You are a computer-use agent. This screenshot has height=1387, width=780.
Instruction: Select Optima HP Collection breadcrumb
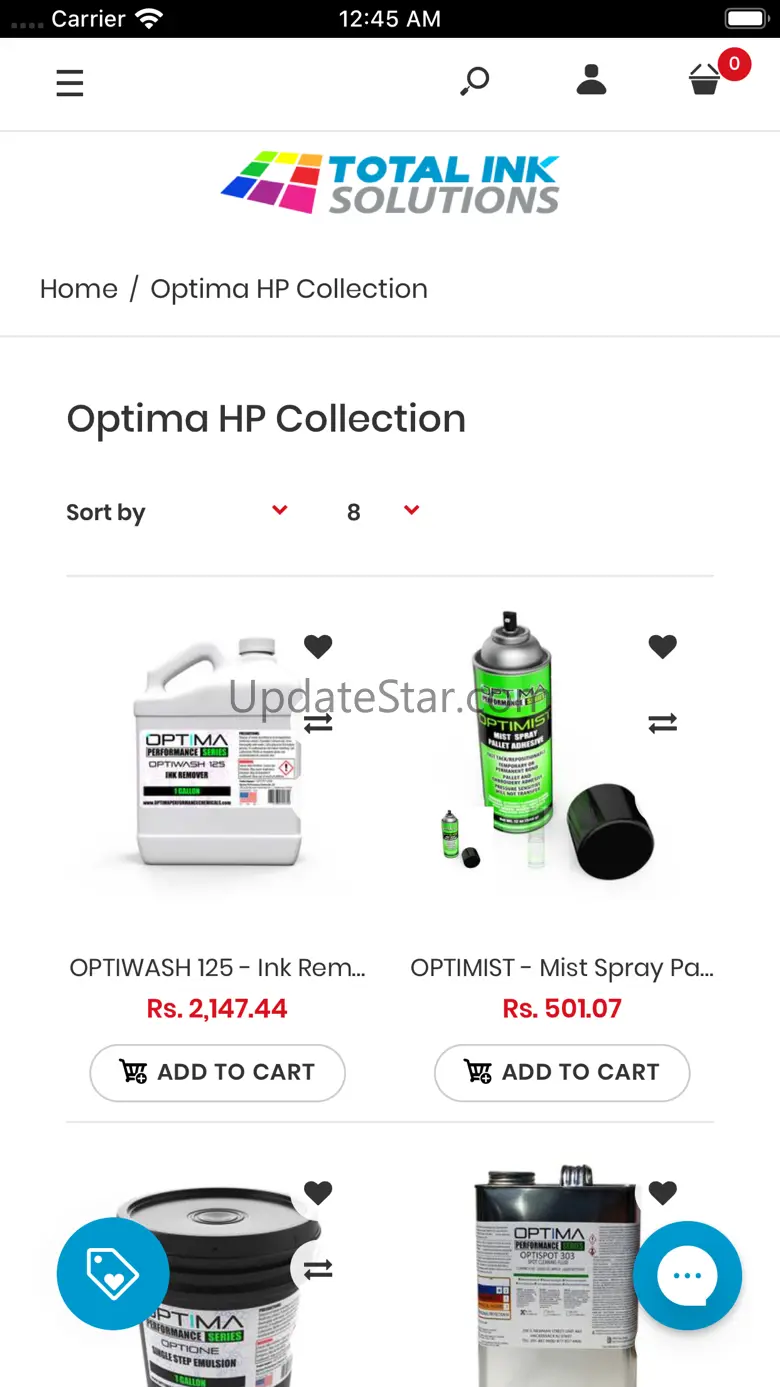pos(289,289)
